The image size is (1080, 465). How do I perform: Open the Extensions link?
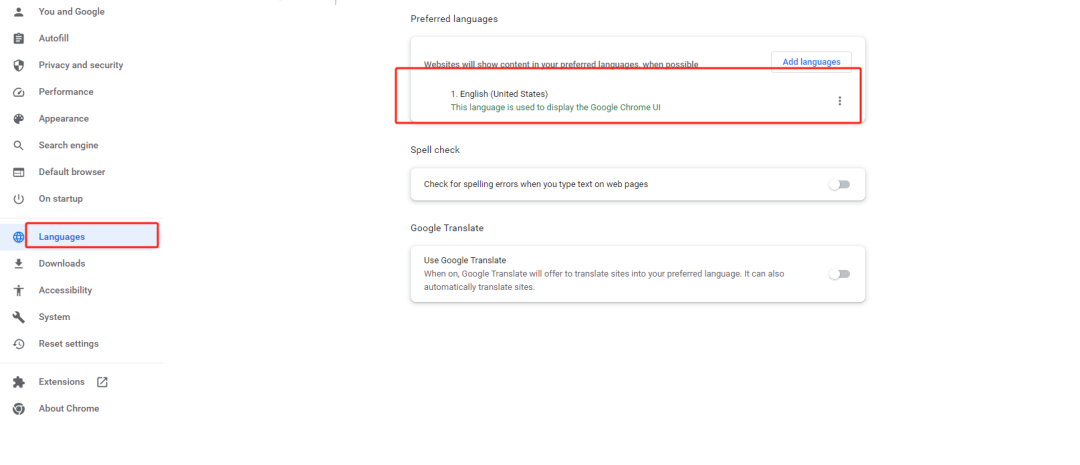(61, 382)
